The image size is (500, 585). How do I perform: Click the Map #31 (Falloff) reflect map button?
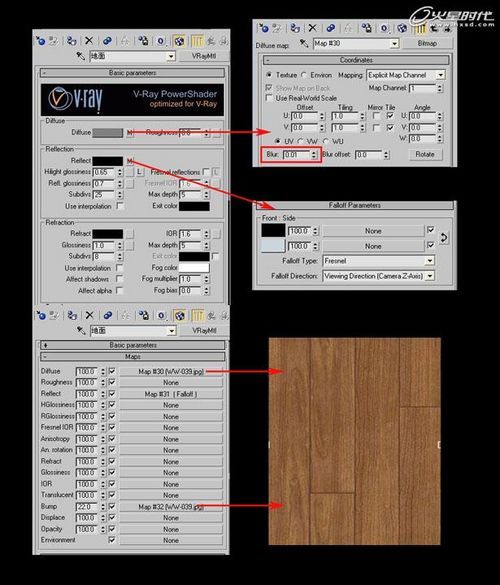[x=171, y=394]
